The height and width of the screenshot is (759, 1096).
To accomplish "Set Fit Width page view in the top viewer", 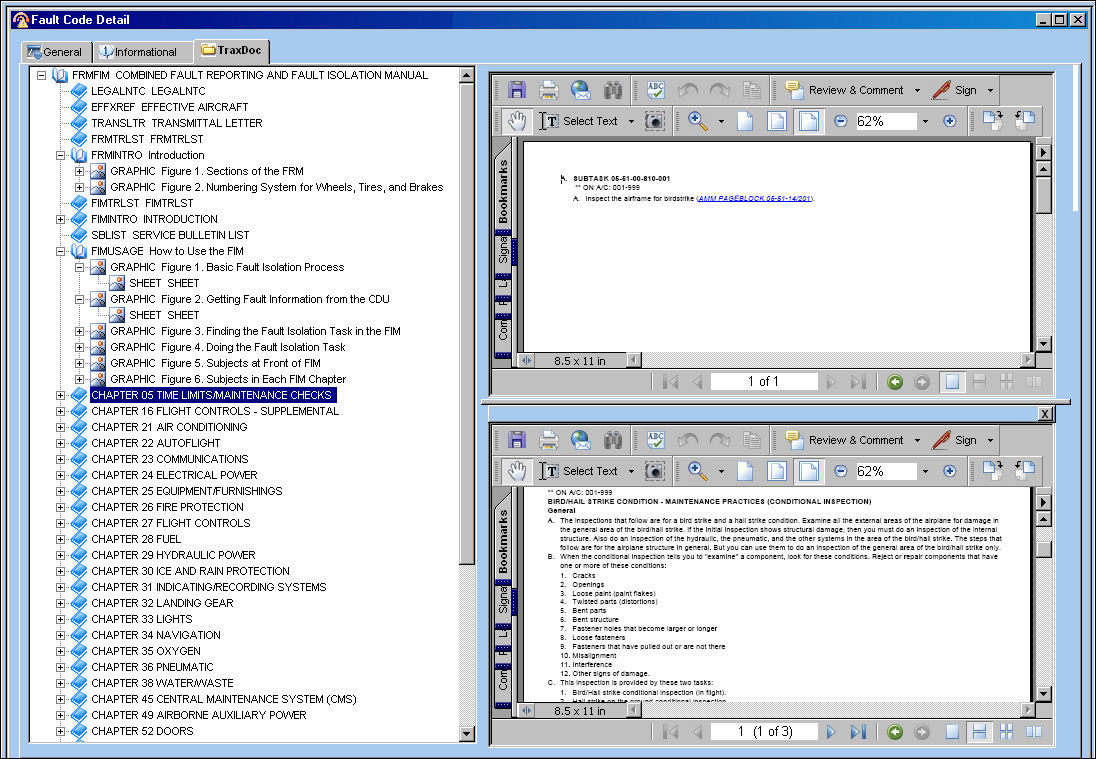I will point(808,121).
